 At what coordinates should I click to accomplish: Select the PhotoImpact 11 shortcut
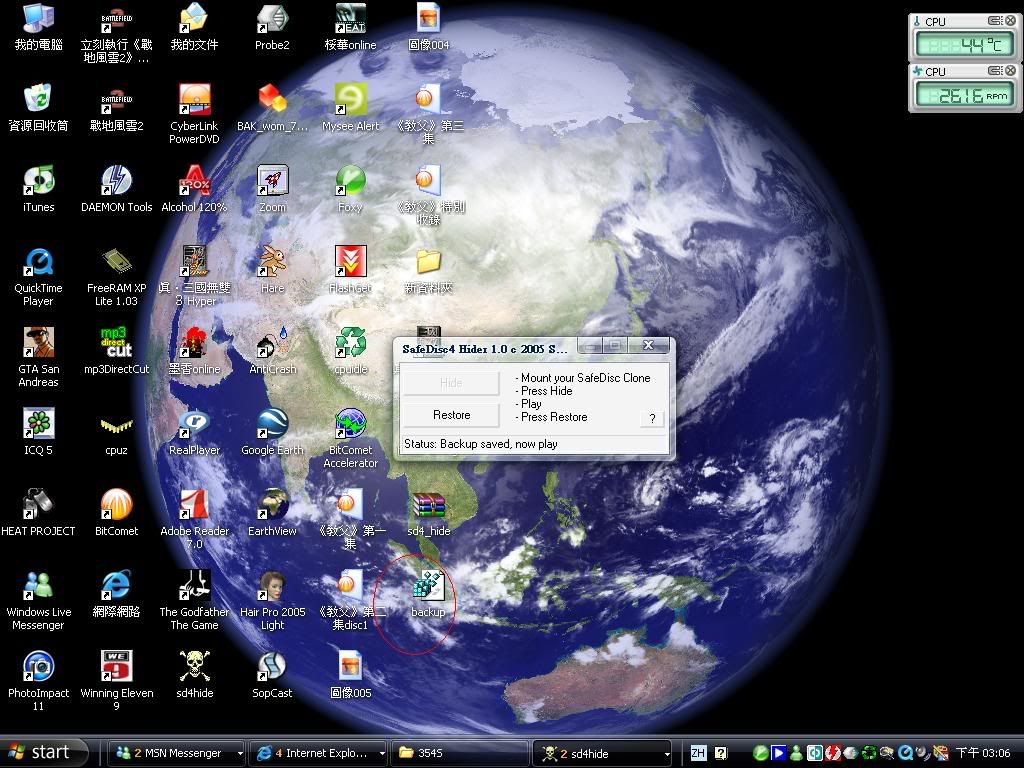[39, 667]
